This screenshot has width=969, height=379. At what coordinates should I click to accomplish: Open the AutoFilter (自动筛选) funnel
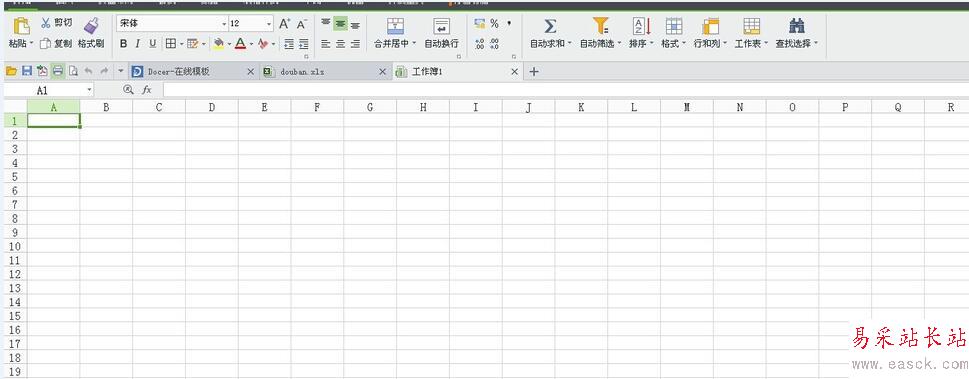pos(601,26)
